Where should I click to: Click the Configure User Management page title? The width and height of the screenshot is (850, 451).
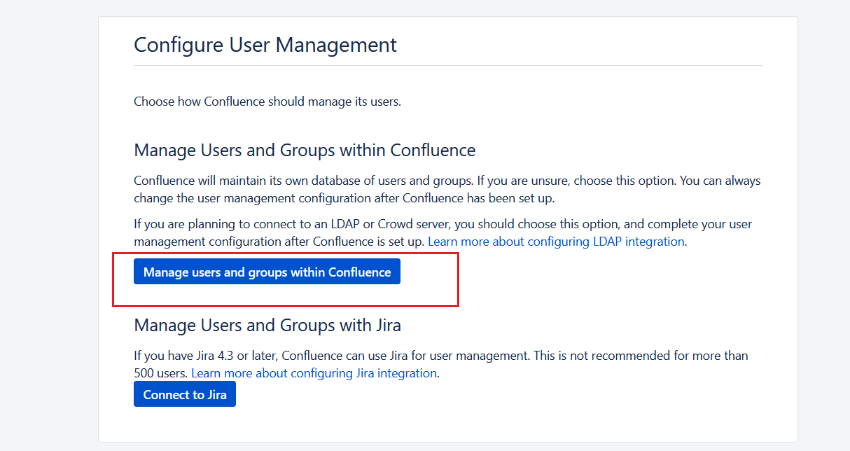(265, 45)
